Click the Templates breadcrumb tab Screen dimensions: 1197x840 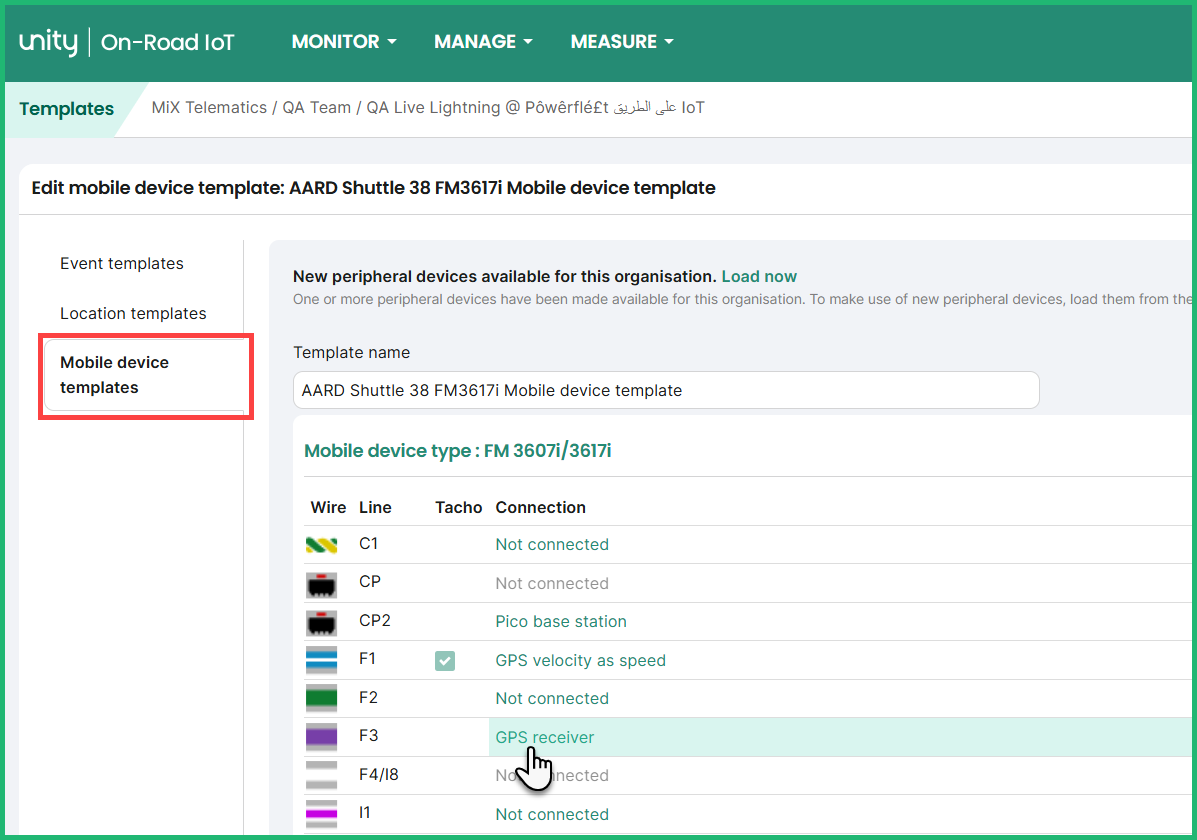pos(66,108)
